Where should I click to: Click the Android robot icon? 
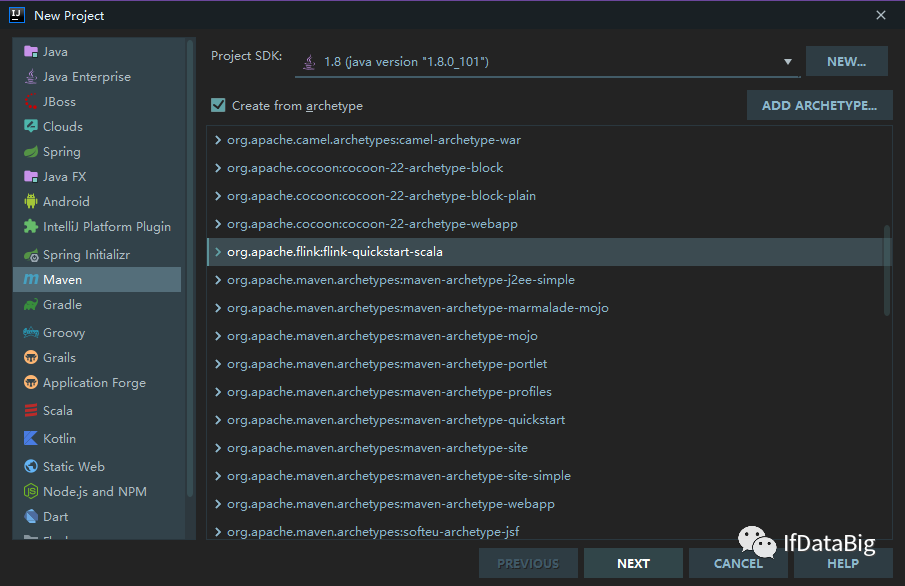(x=31, y=201)
